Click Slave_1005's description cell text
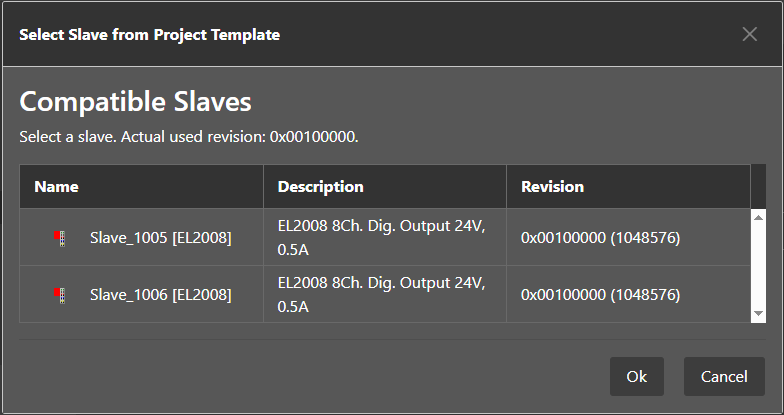 381,238
